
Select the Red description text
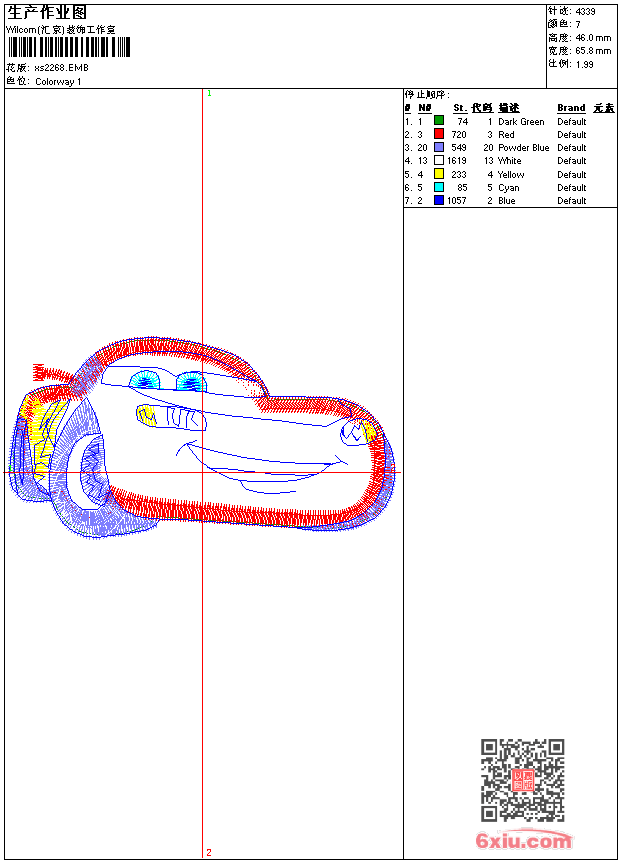506,135
